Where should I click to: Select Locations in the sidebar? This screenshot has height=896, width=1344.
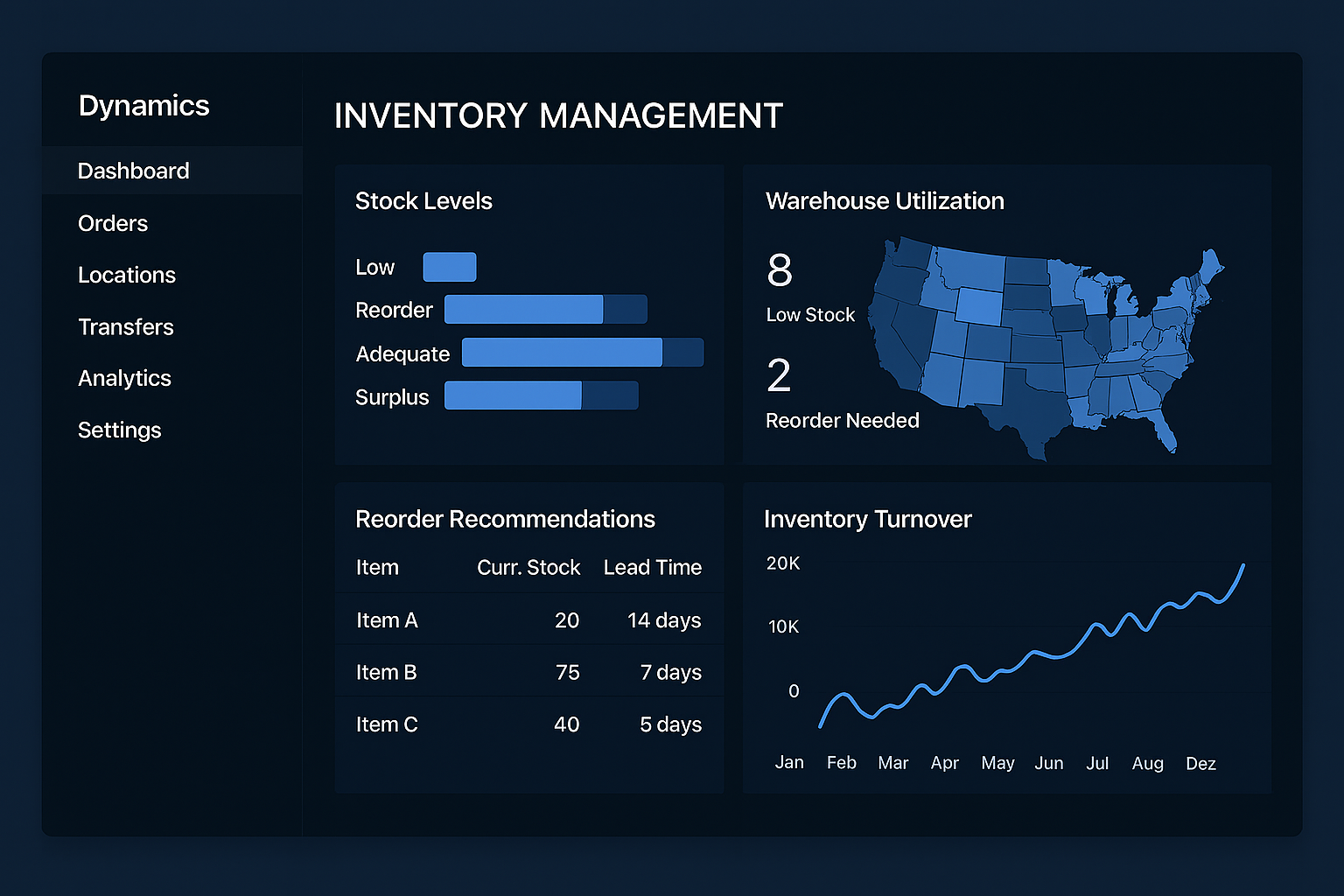pyautogui.click(x=127, y=275)
